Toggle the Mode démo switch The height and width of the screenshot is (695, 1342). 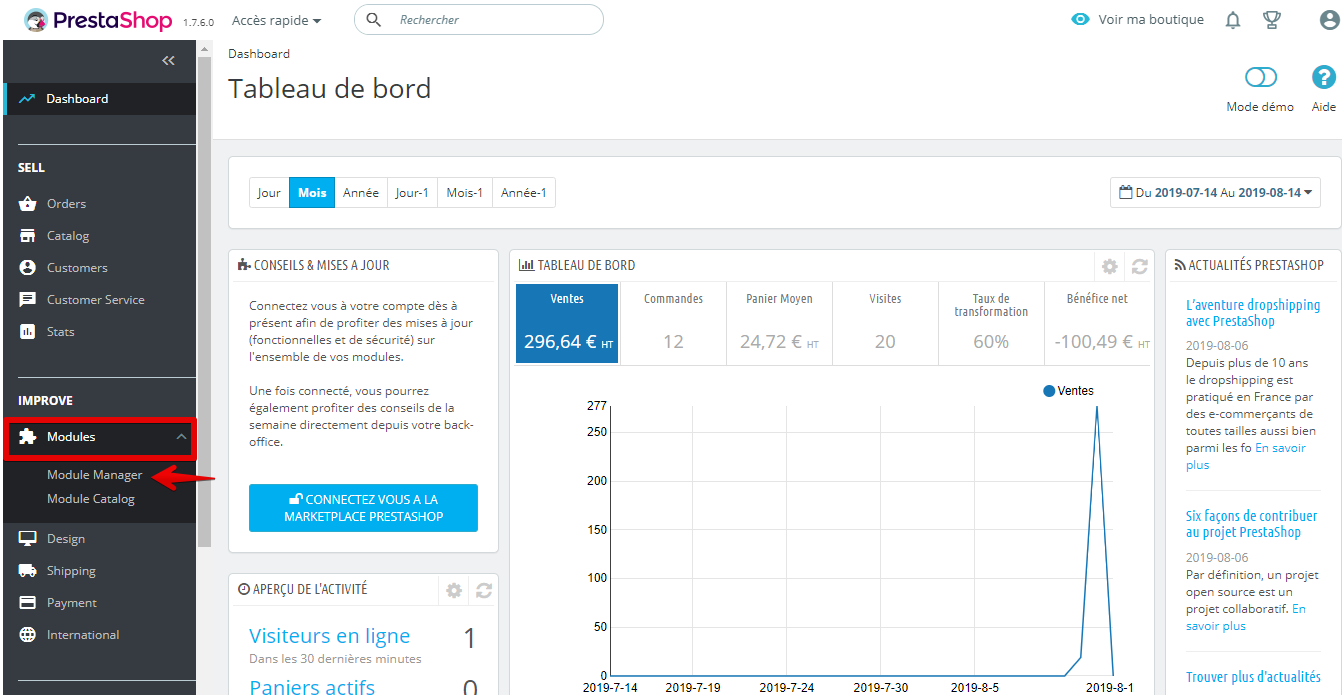1261,78
